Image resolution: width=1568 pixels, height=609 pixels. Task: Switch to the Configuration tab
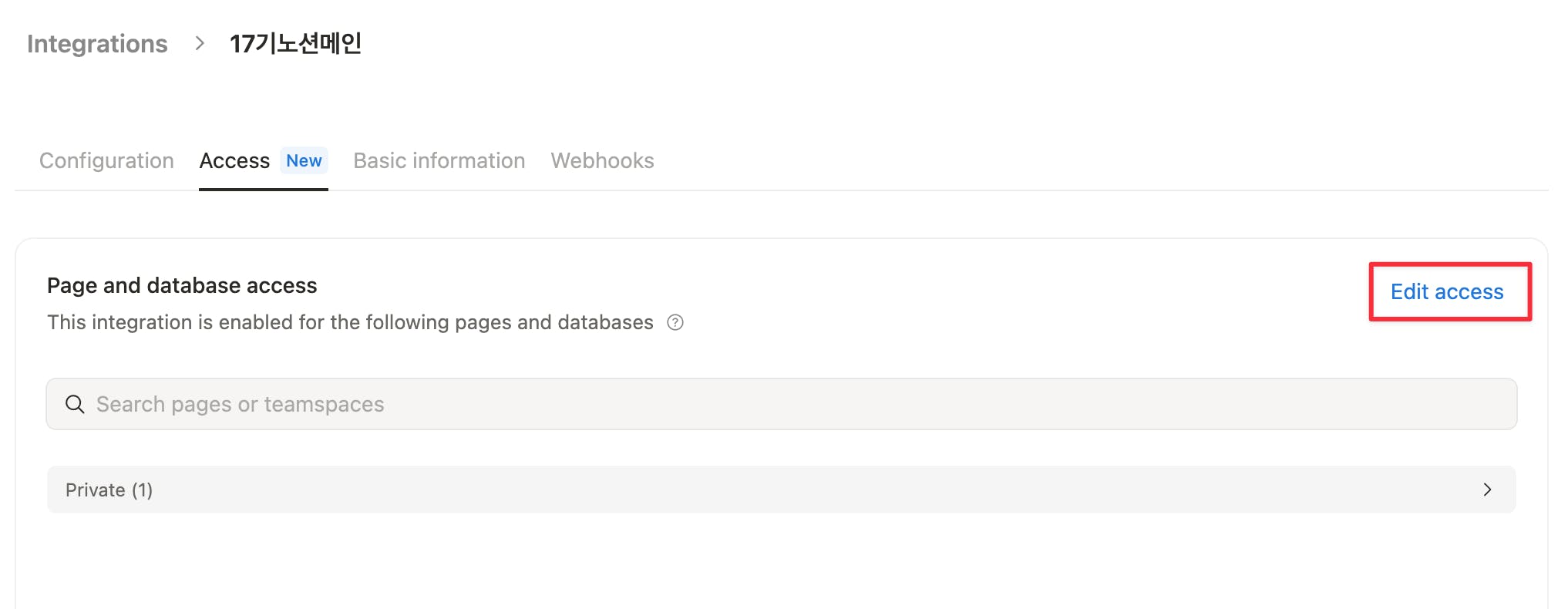coord(106,160)
